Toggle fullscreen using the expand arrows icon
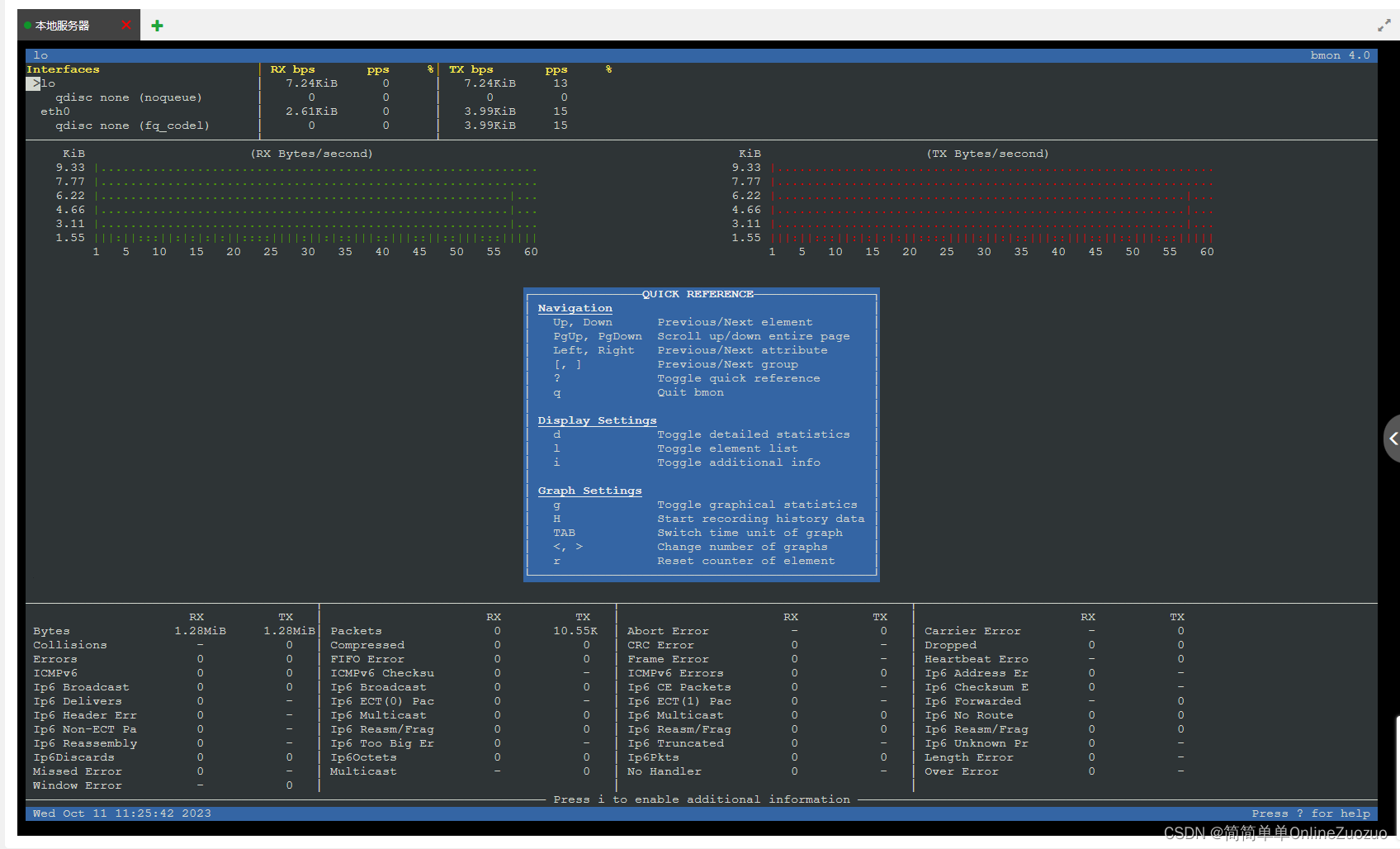This screenshot has height=849, width=1400. pos(1384,26)
